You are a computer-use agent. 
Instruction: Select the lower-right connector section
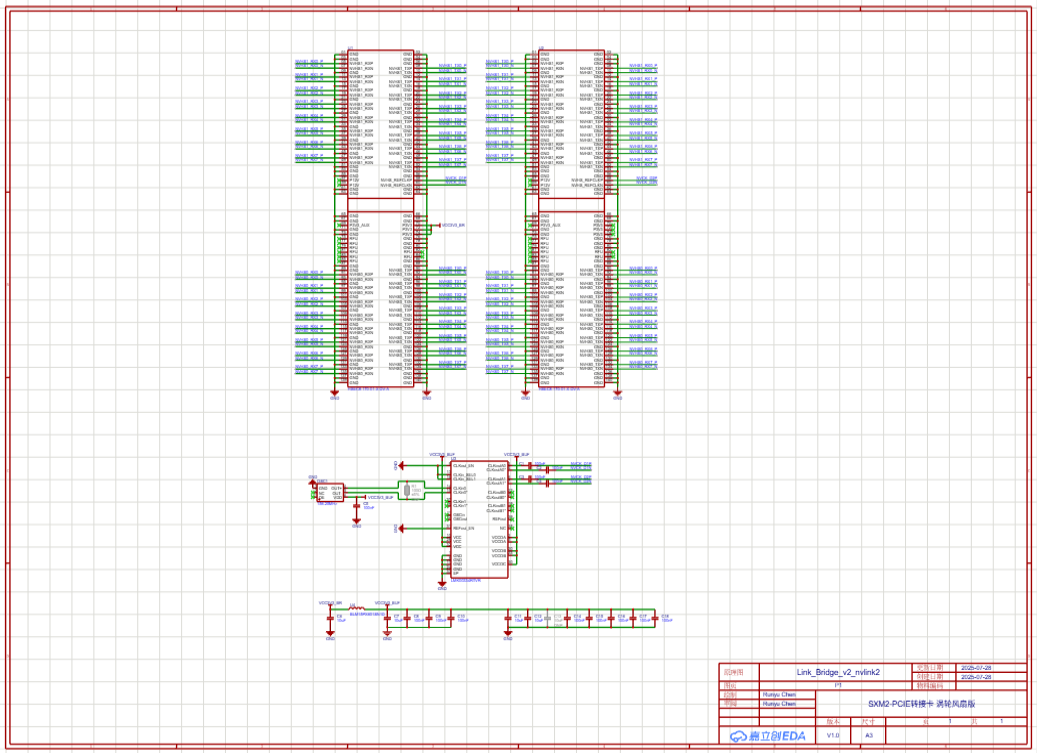tap(572, 300)
